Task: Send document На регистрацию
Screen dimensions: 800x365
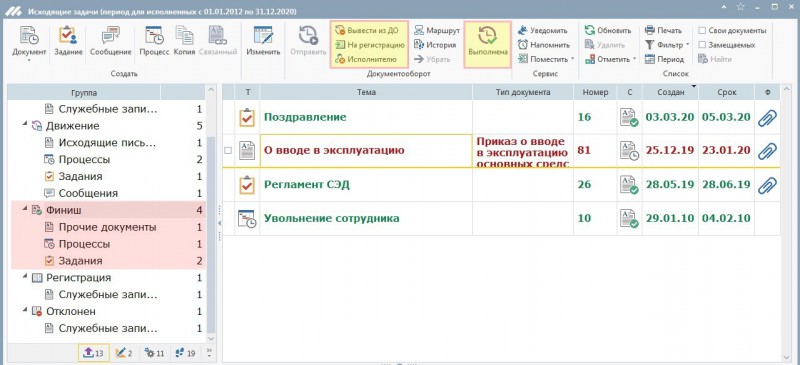Action: [369, 45]
